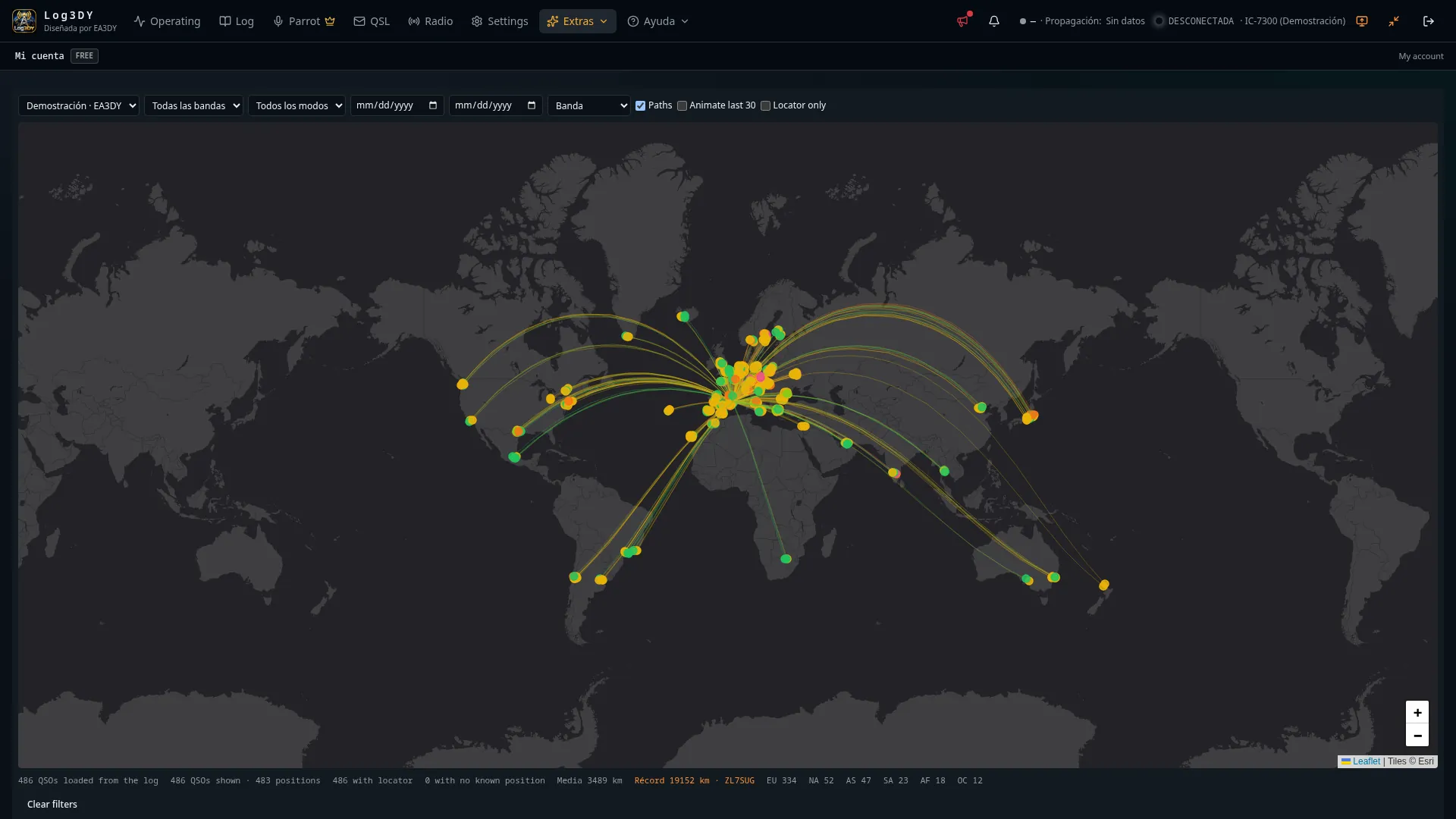Click the '486 with locator' text
Viewport: 1456px width, 819px height.
click(x=372, y=780)
